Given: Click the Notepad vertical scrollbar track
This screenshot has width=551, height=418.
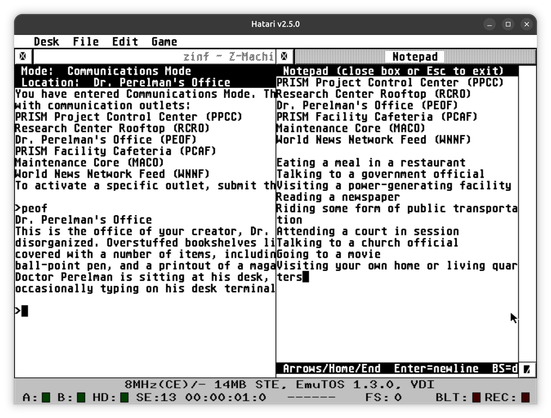Looking at the screenshot, I should pos(527,214).
